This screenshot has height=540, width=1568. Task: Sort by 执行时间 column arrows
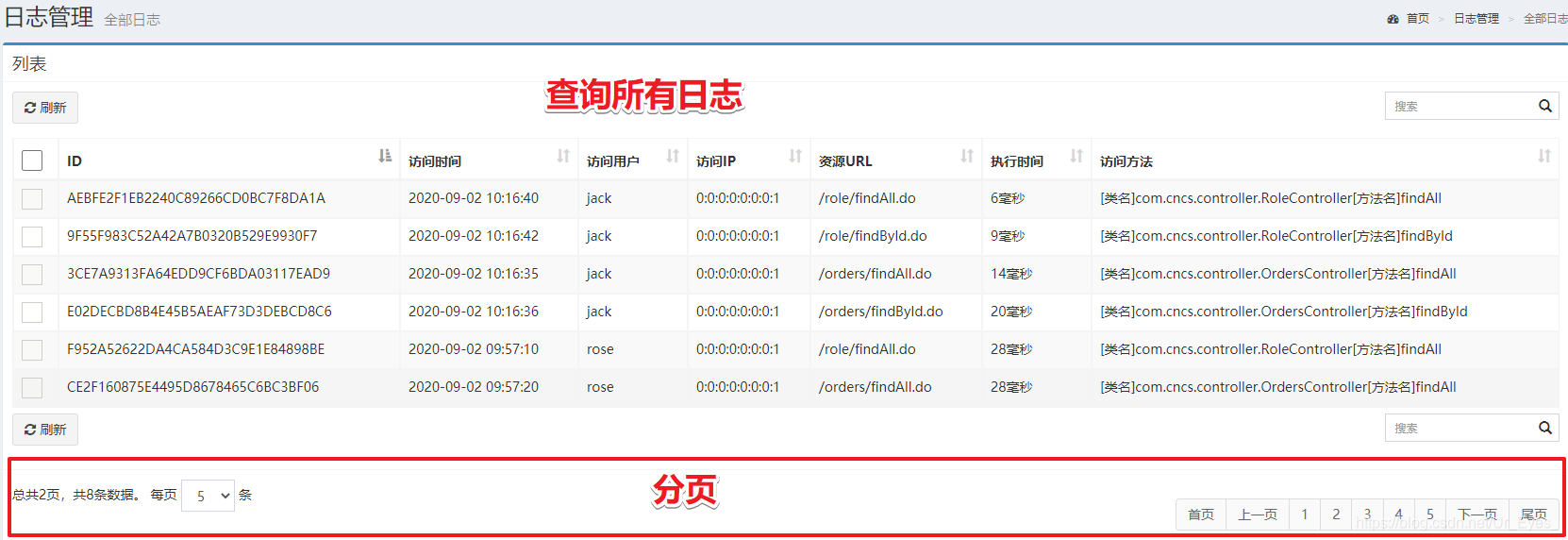(1076, 156)
